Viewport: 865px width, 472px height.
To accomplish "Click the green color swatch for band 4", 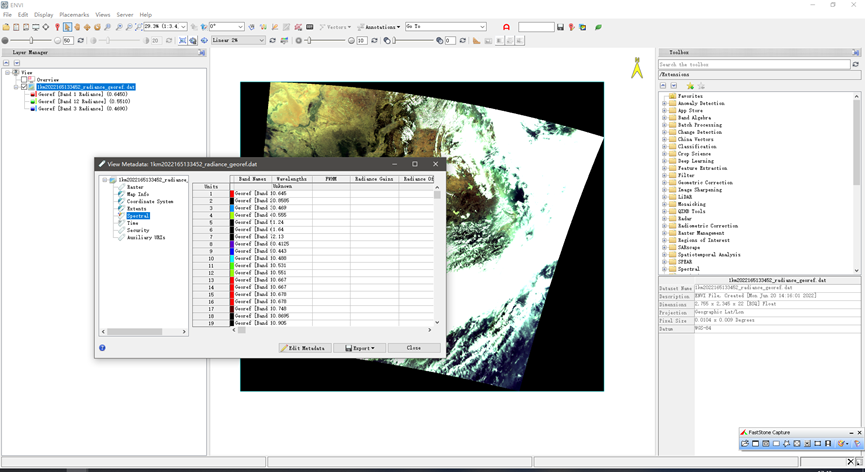I will coord(232,215).
